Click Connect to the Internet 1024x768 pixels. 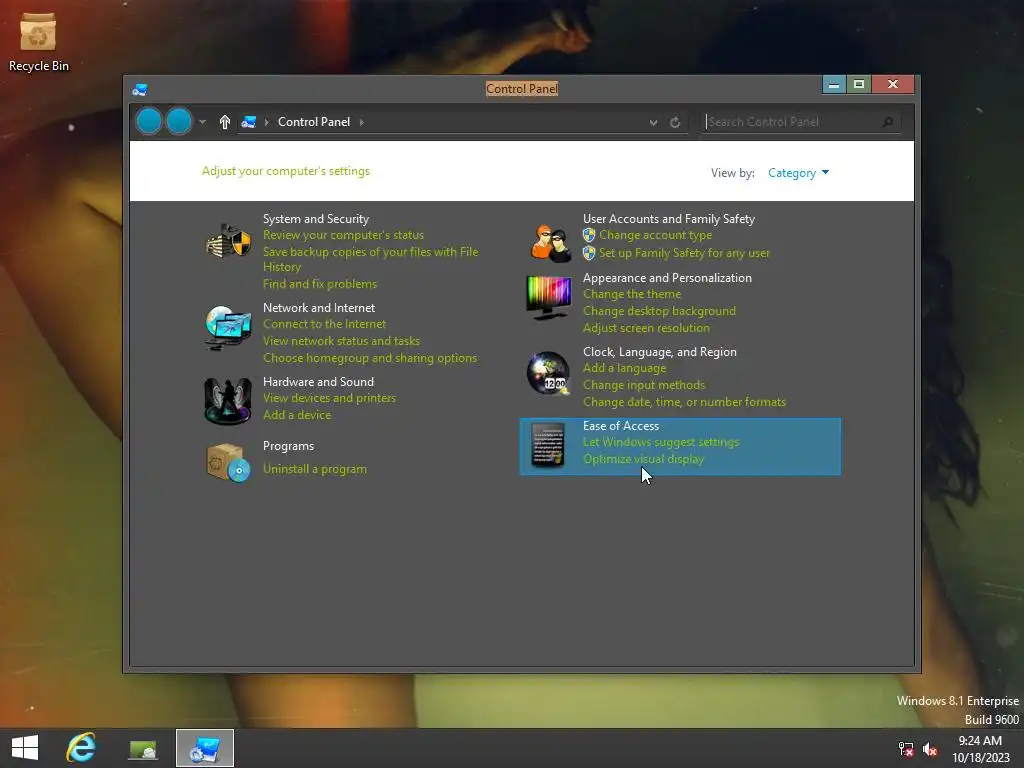click(324, 324)
